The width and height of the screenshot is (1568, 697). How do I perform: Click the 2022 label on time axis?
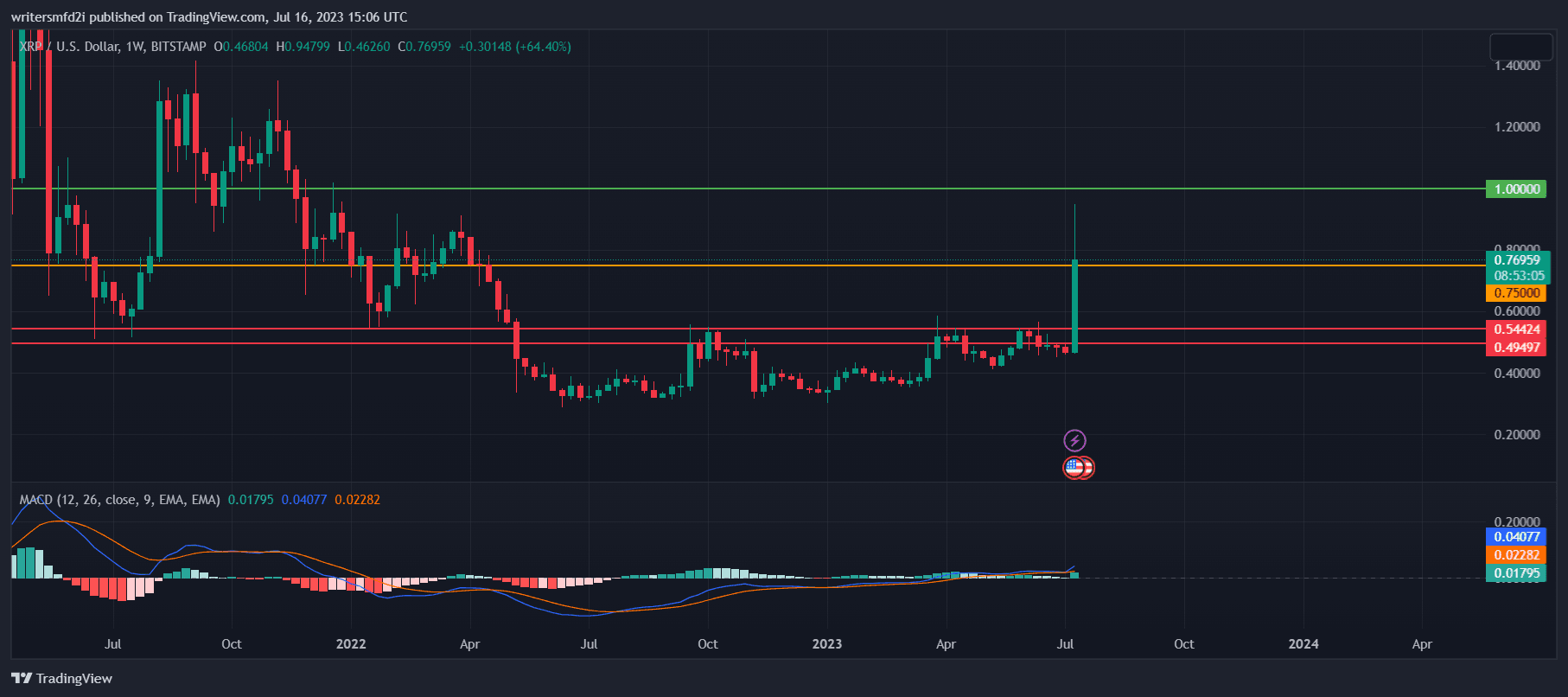350,644
